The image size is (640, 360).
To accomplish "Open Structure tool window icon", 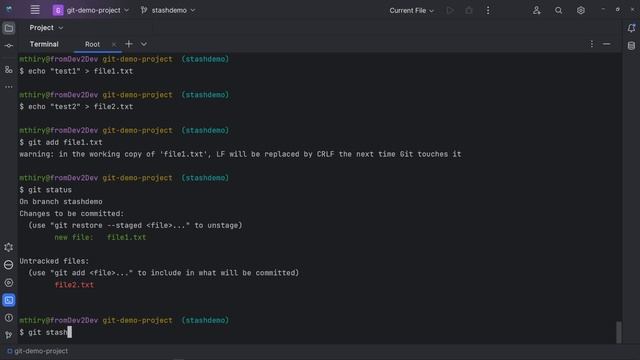I will [x=9, y=70].
